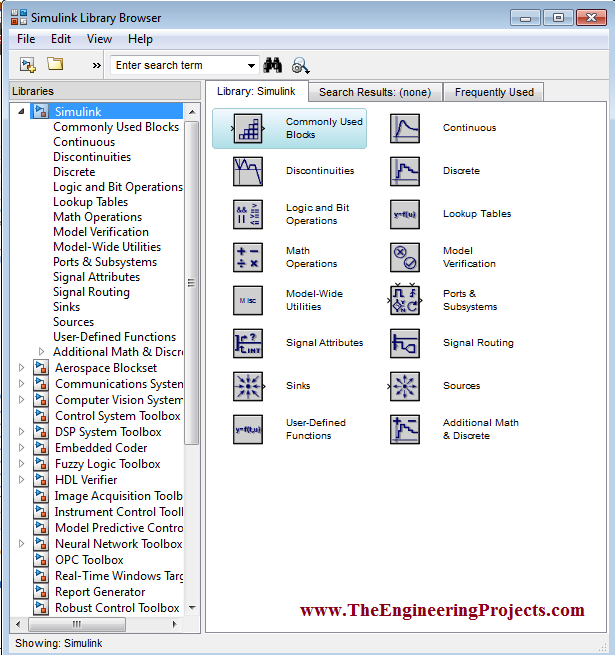Click the horizontal scrollbar thumb in Libraries
The image size is (615, 655).
click(x=77, y=625)
